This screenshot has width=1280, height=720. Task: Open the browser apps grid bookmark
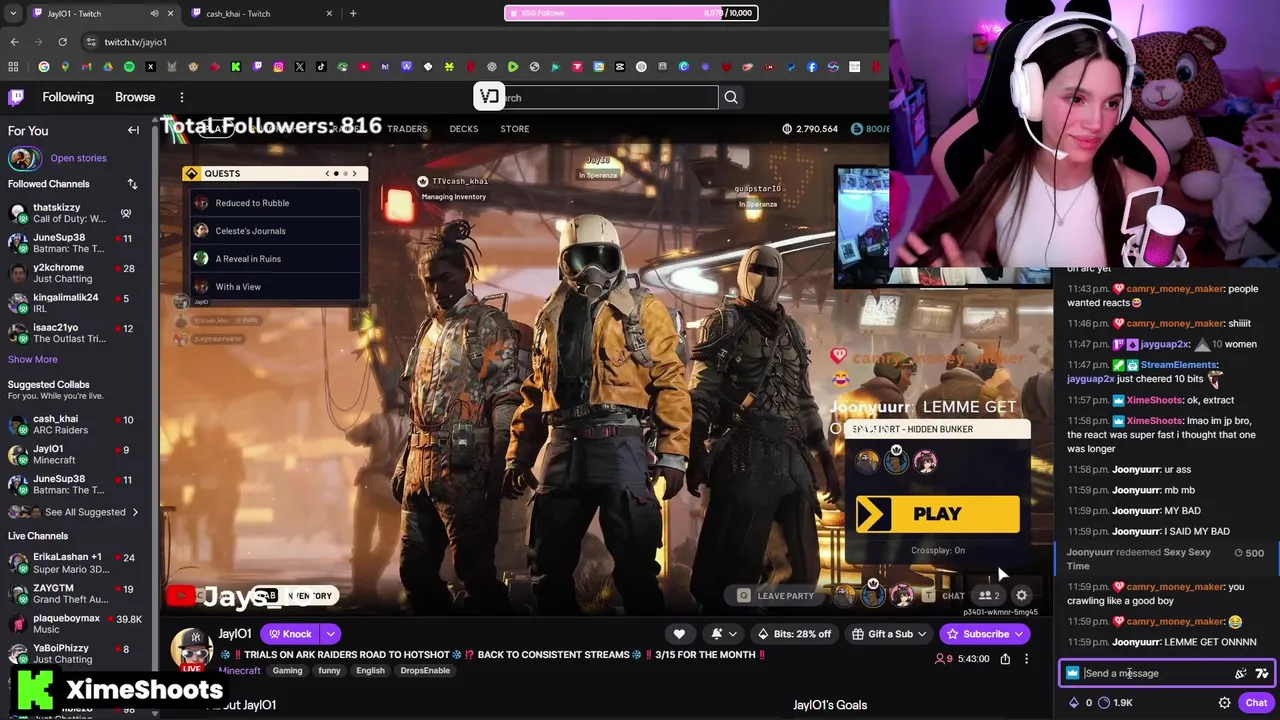pyautogui.click(x=13, y=67)
